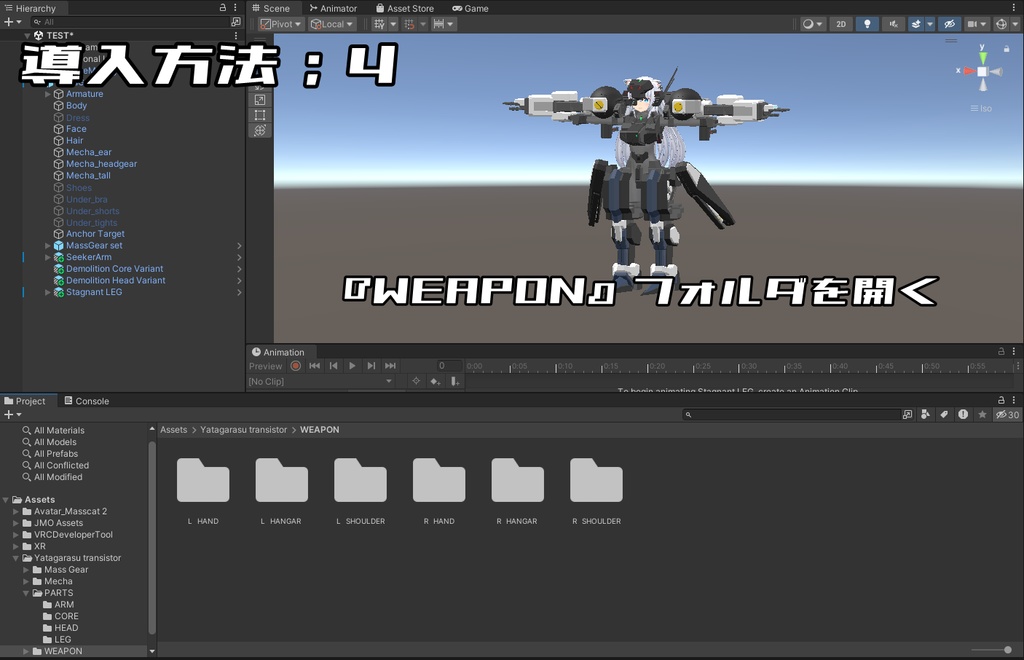The image size is (1024, 660).
Task: Switch to the Scene tab
Action: (x=271, y=8)
